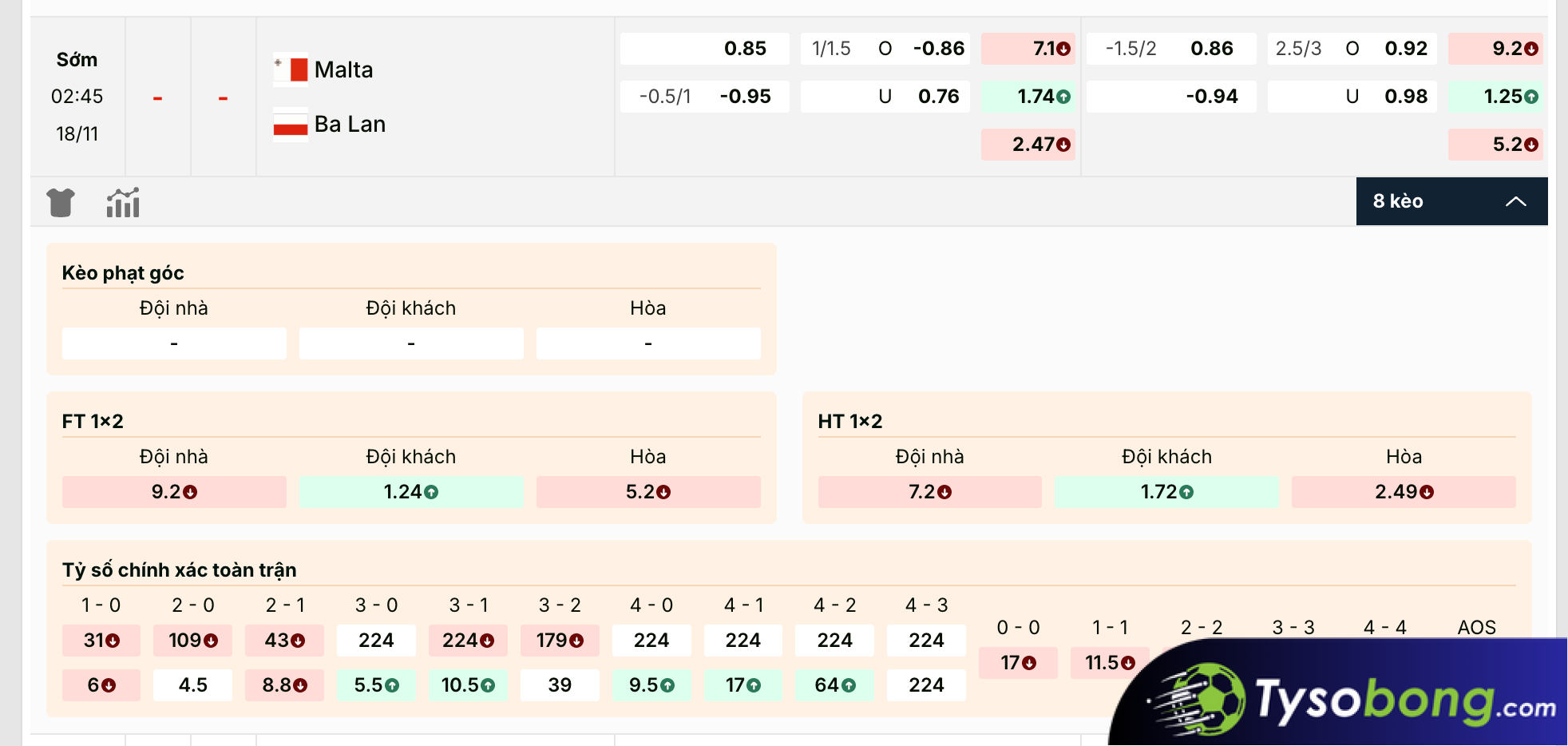Select FT 1×2 away odds 1.24

(411, 492)
